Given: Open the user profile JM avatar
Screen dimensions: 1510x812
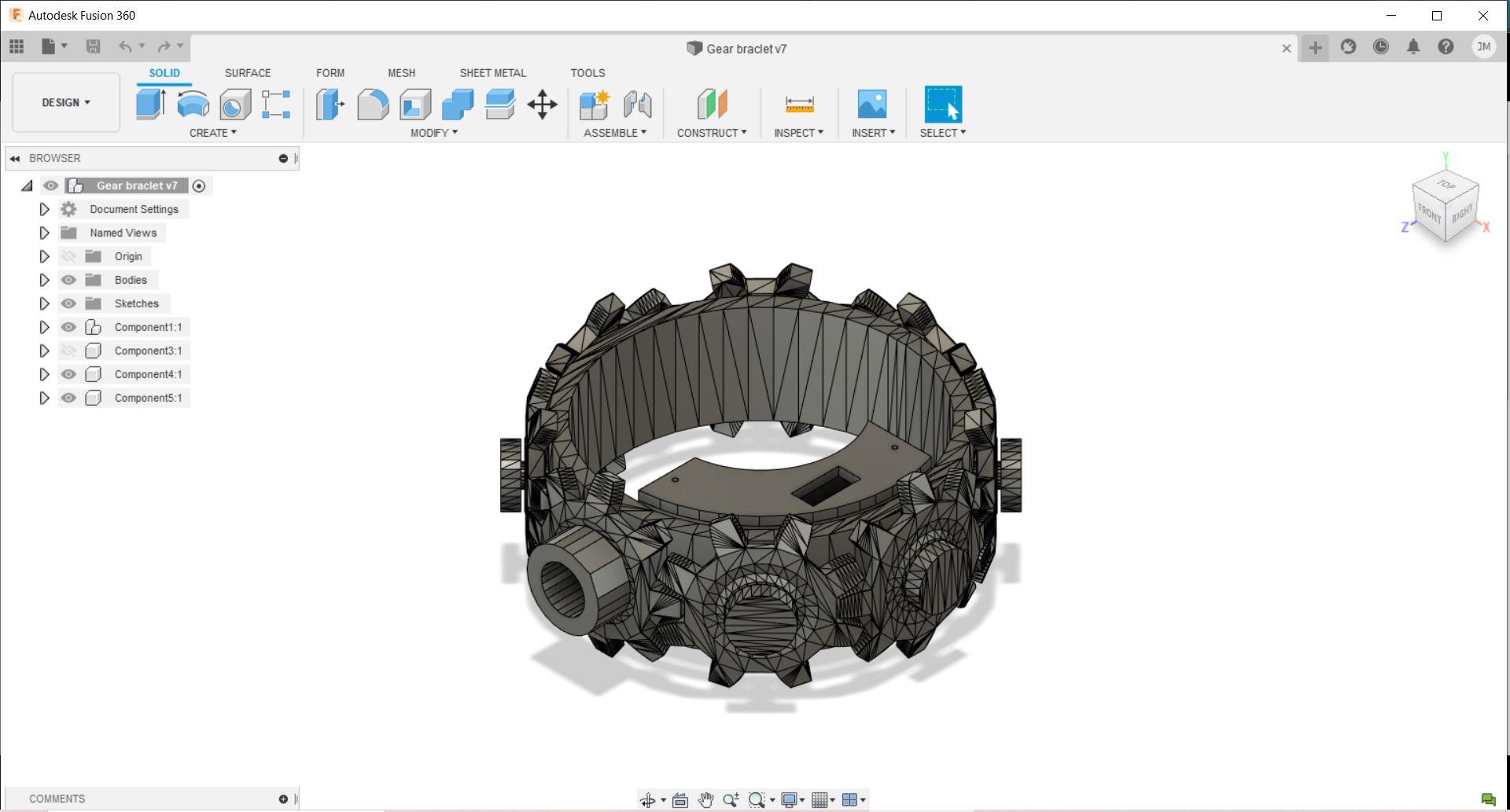Looking at the screenshot, I should pyautogui.click(x=1483, y=46).
